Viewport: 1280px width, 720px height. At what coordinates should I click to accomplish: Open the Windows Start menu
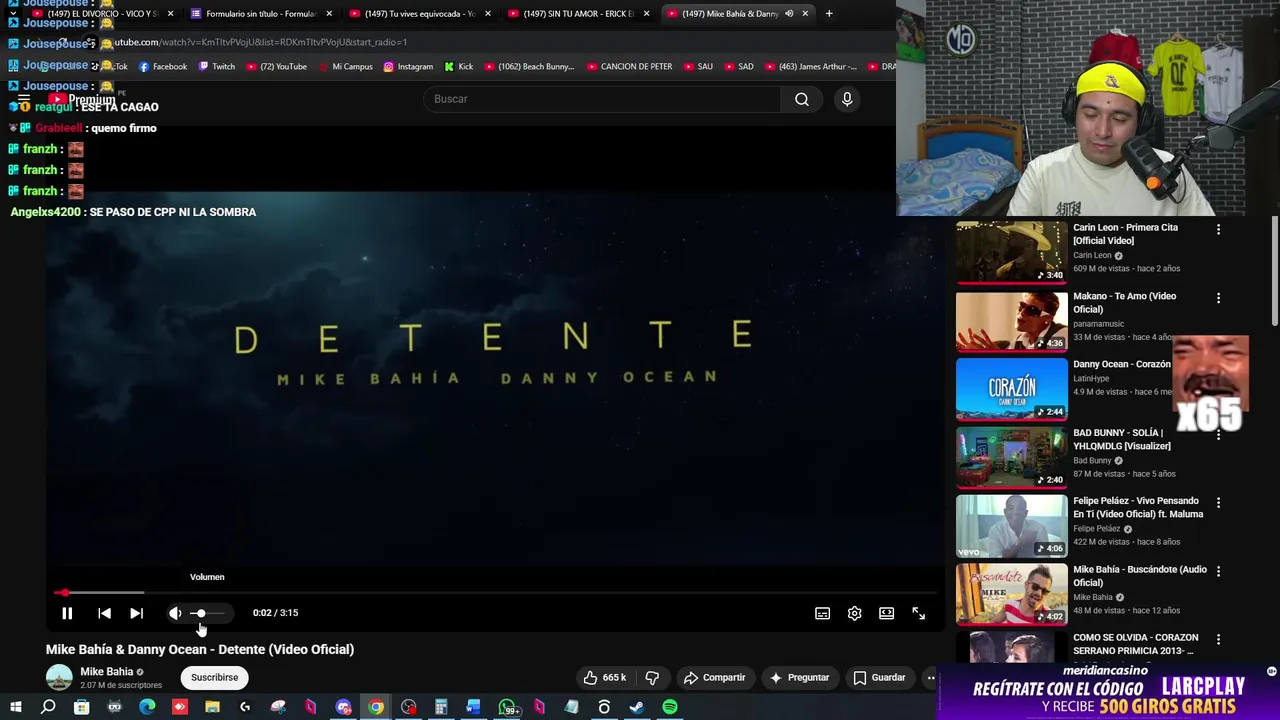15,707
